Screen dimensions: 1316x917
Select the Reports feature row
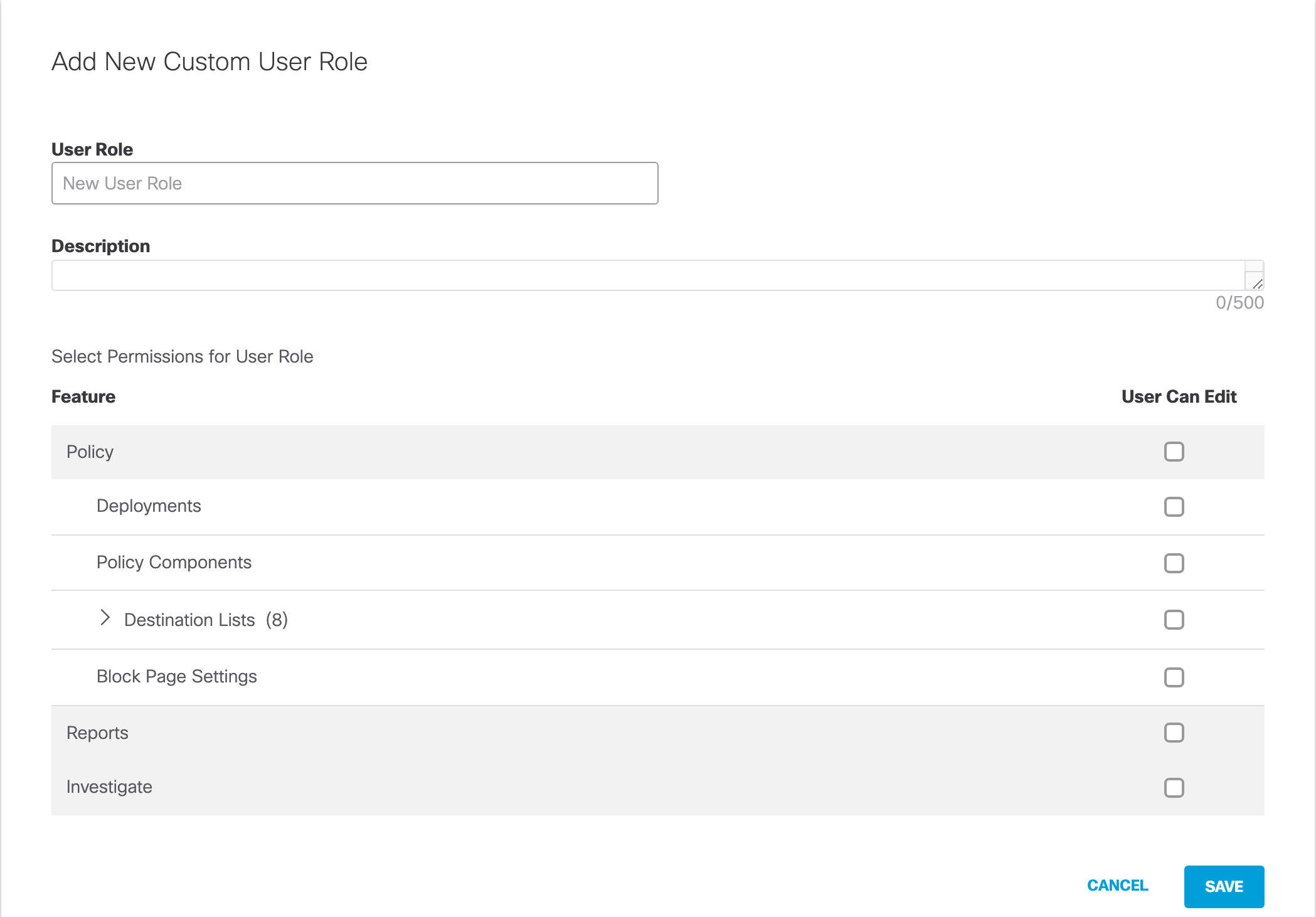point(97,733)
